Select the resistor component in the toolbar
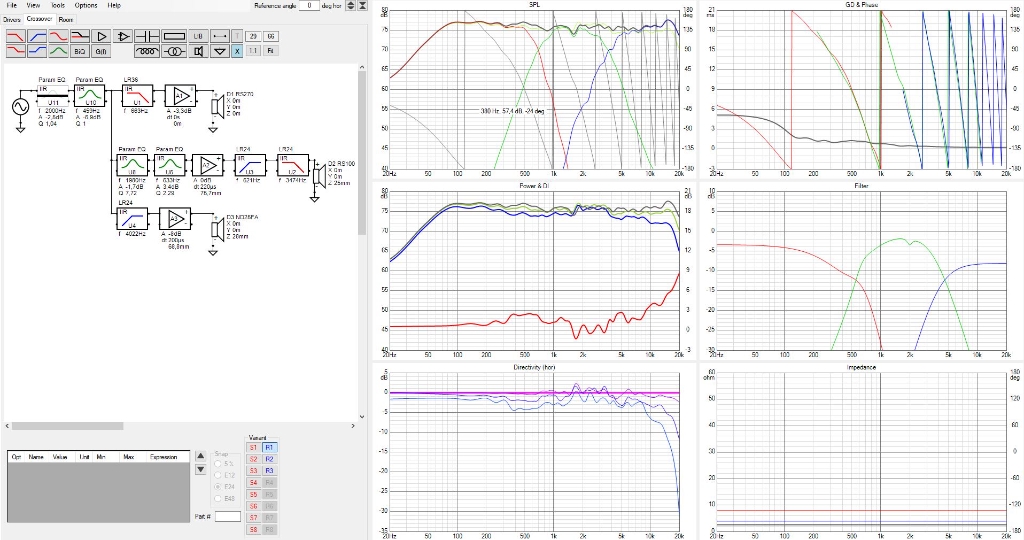 click(x=174, y=36)
